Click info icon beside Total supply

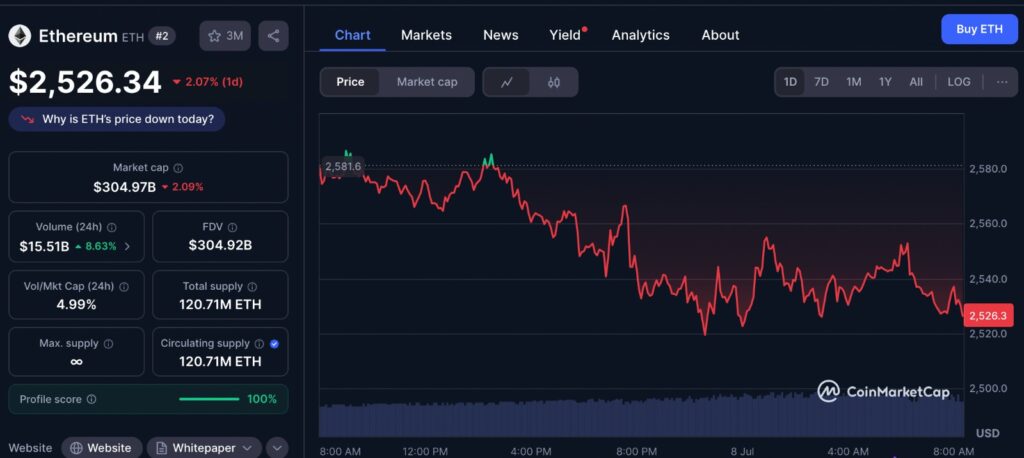coord(253,287)
